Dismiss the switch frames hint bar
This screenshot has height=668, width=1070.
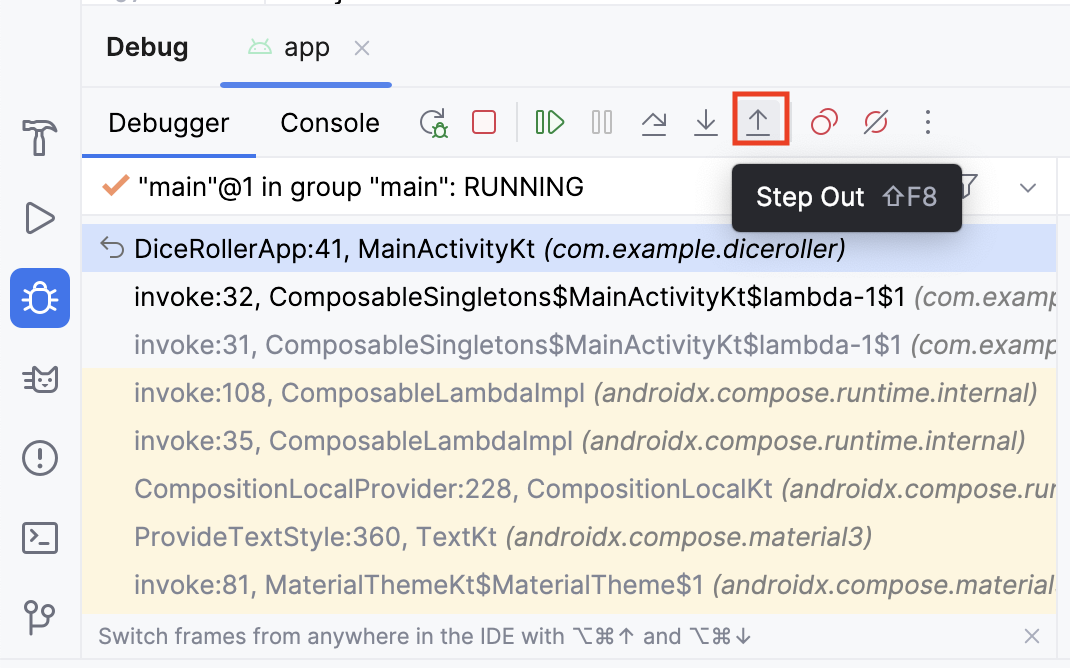pos(1032,636)
